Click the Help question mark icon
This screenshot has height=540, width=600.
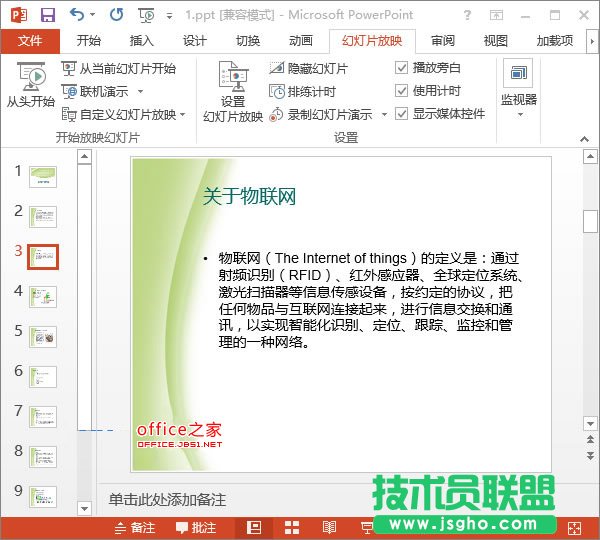pyautogui.click(x=467, y=15)
